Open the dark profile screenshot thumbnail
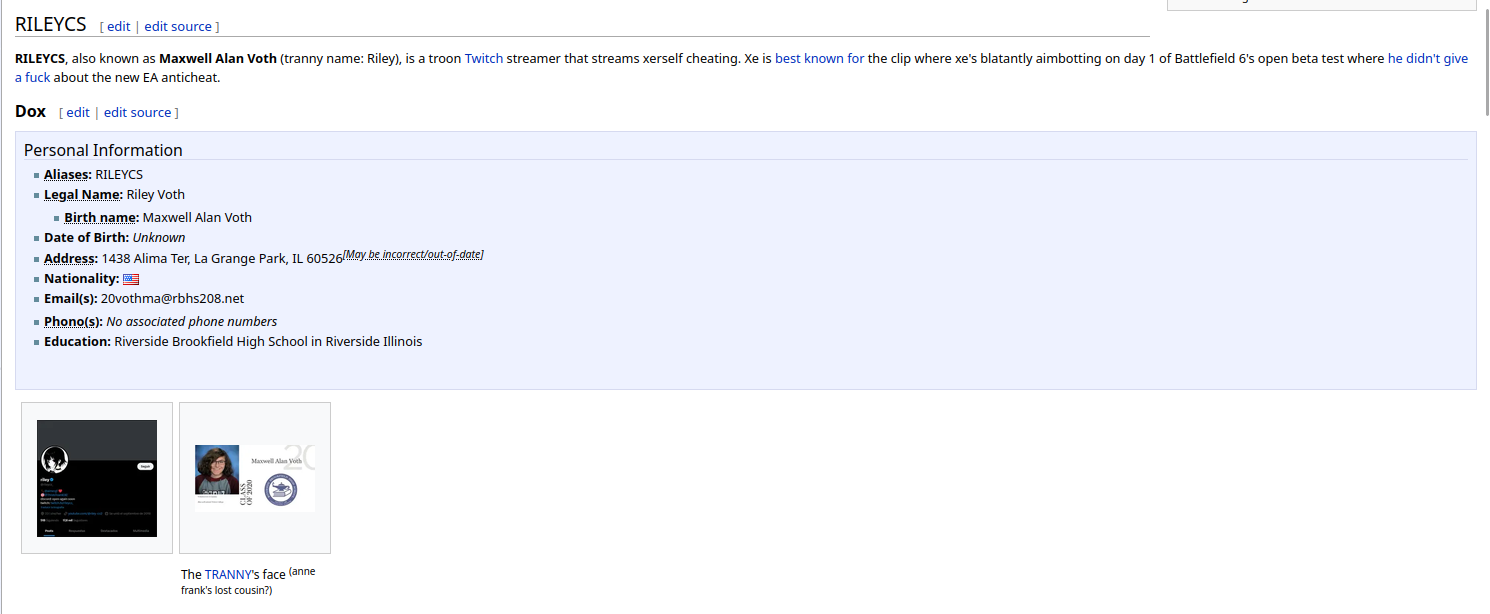The height and width of the screenshot is (614, 1490). [97, 478]
